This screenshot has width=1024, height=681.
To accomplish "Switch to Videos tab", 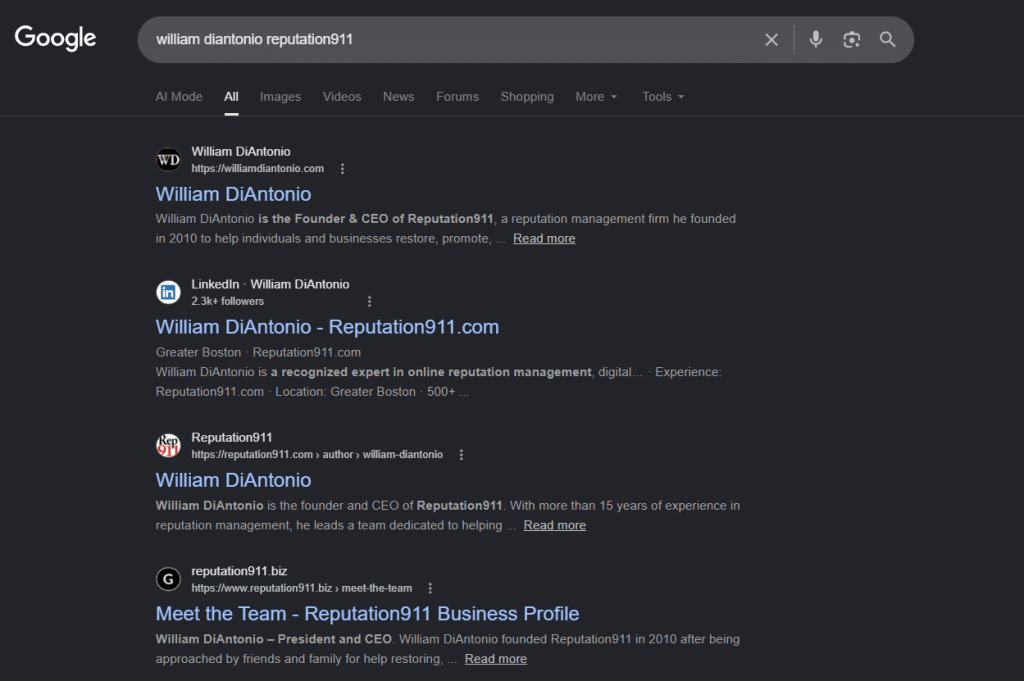I will pos(342,97).
